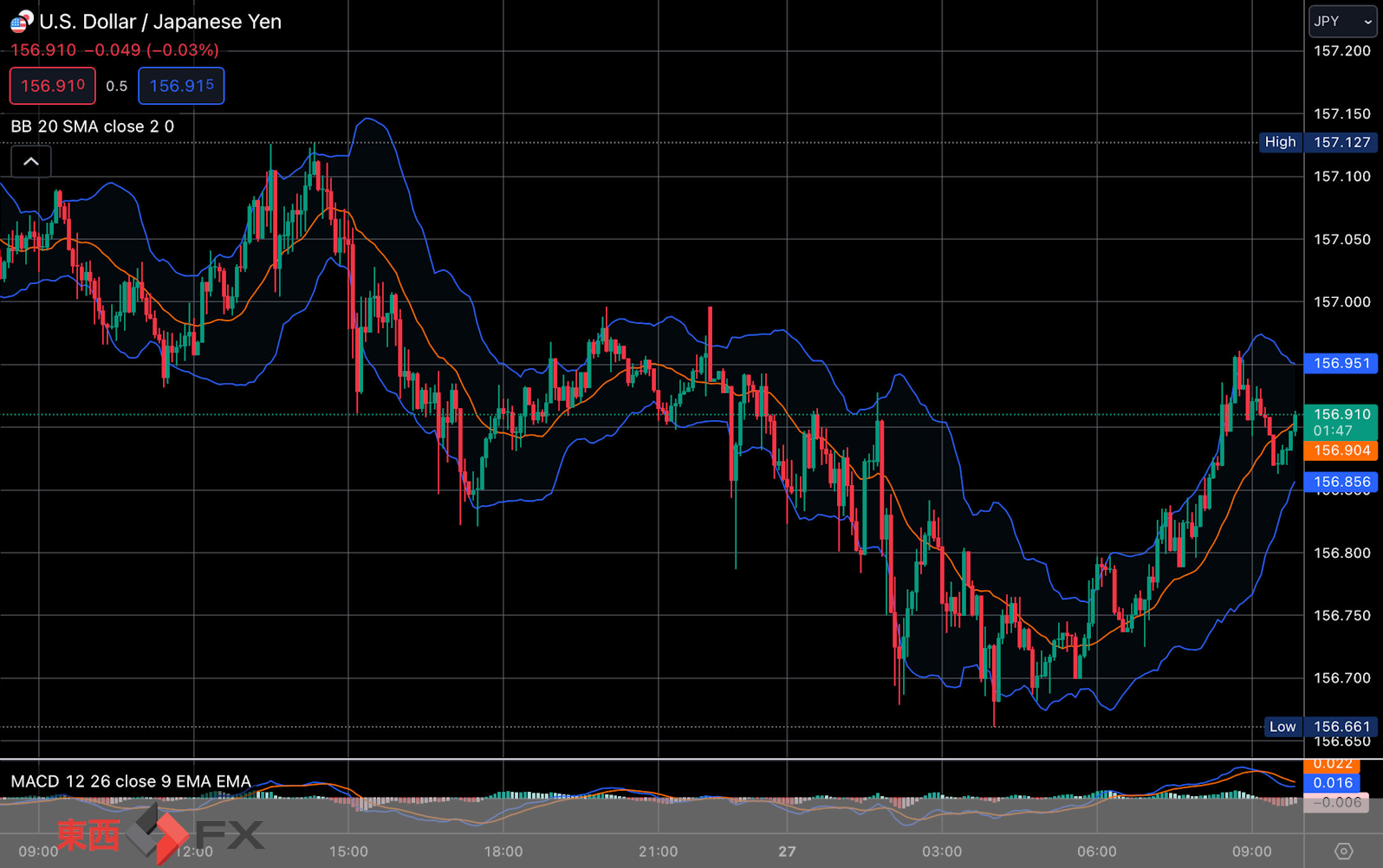Open the chart settings gear icon
Image resolution: width=1383 pixels, height=868 pixels.
(1343, 852)
